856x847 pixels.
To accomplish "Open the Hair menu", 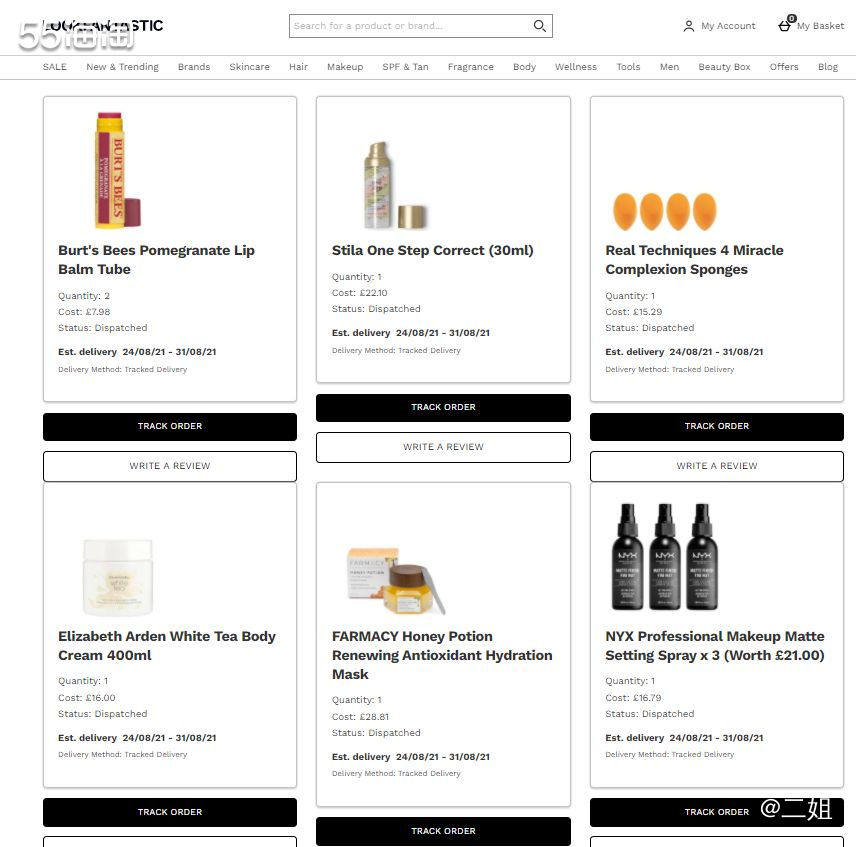I will [298, 67].
